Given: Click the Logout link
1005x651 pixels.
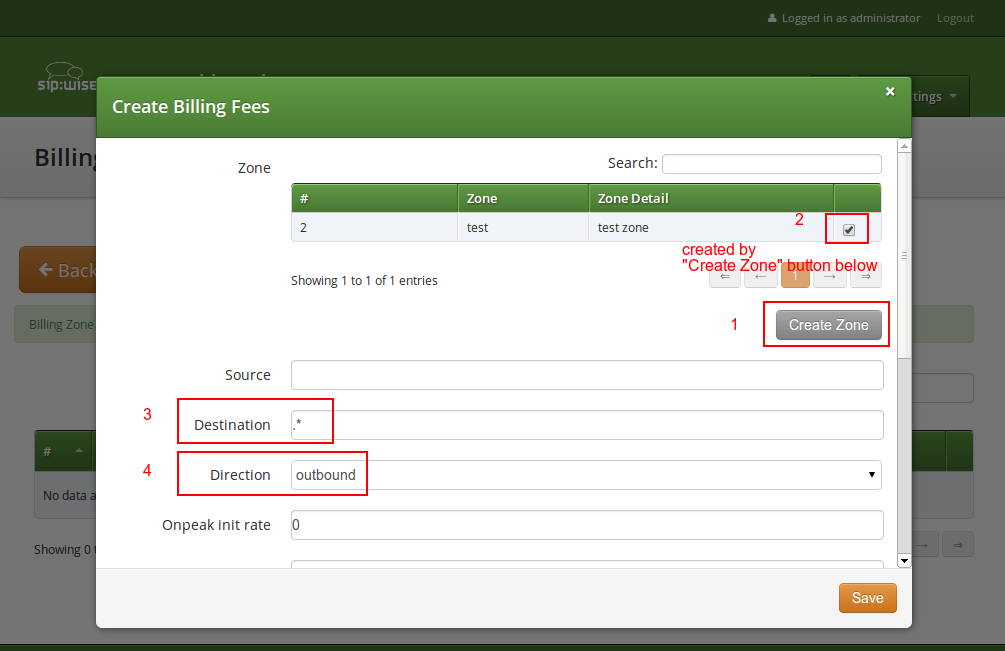Looking at the screenshot, I should click(x=954, y=17).
